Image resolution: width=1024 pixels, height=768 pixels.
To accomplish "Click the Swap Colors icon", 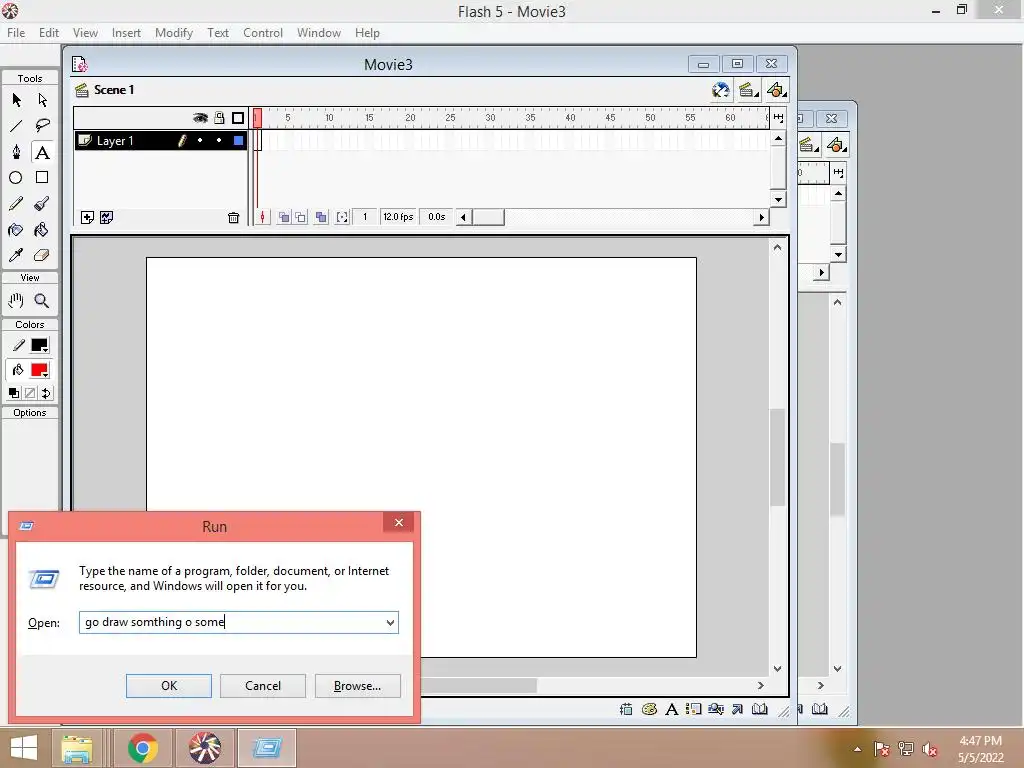I will (x=46, y=393).
